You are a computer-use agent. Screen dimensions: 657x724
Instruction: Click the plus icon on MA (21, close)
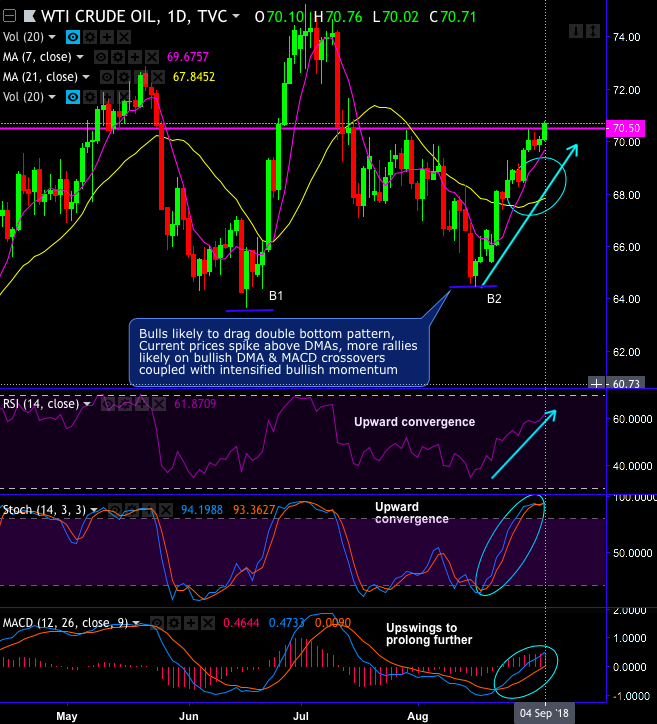click(x=141, y=77)
